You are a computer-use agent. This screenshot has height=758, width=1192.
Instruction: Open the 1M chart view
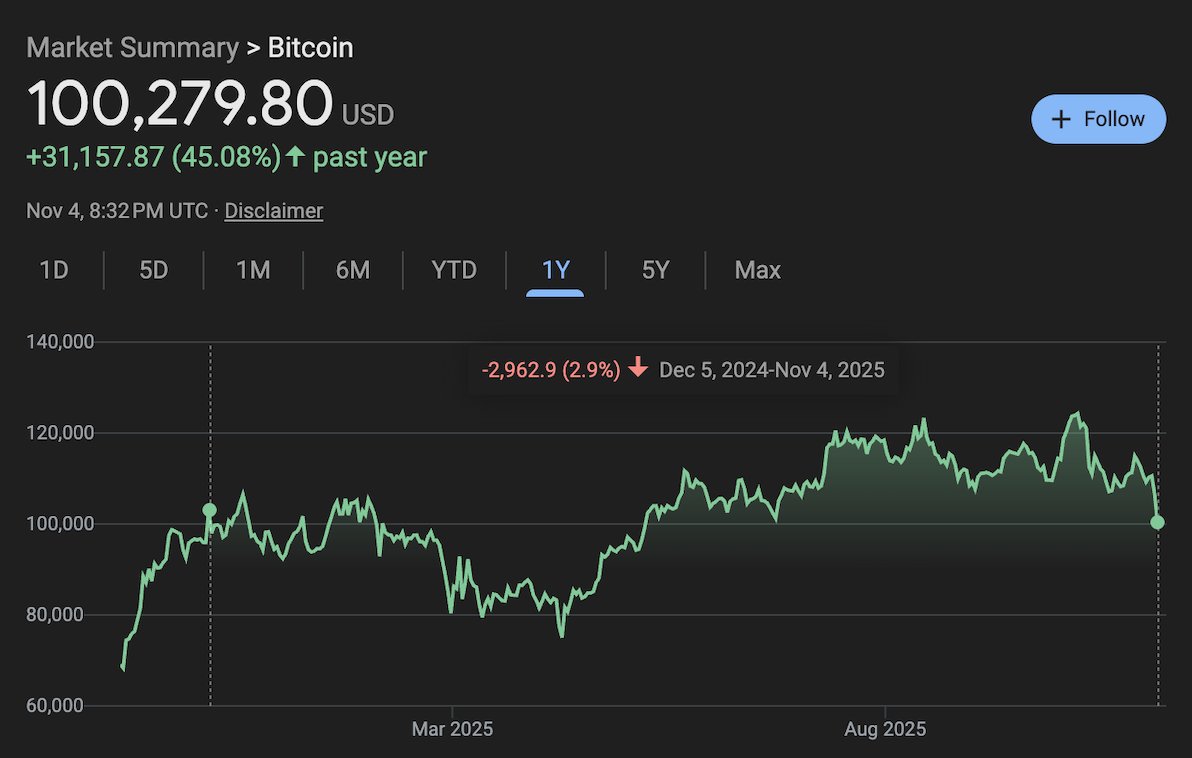(x=253, y=270)
